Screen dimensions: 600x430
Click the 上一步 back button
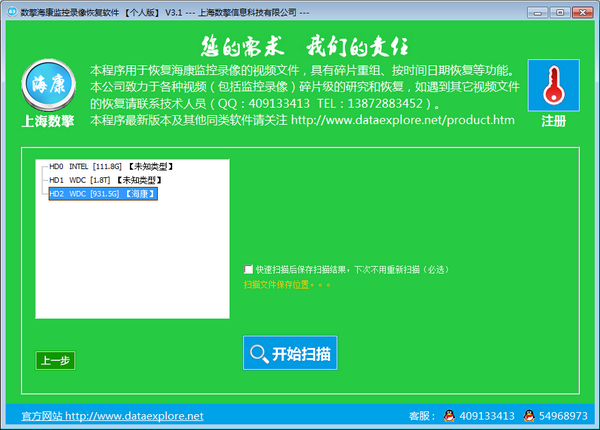point(55,360)
